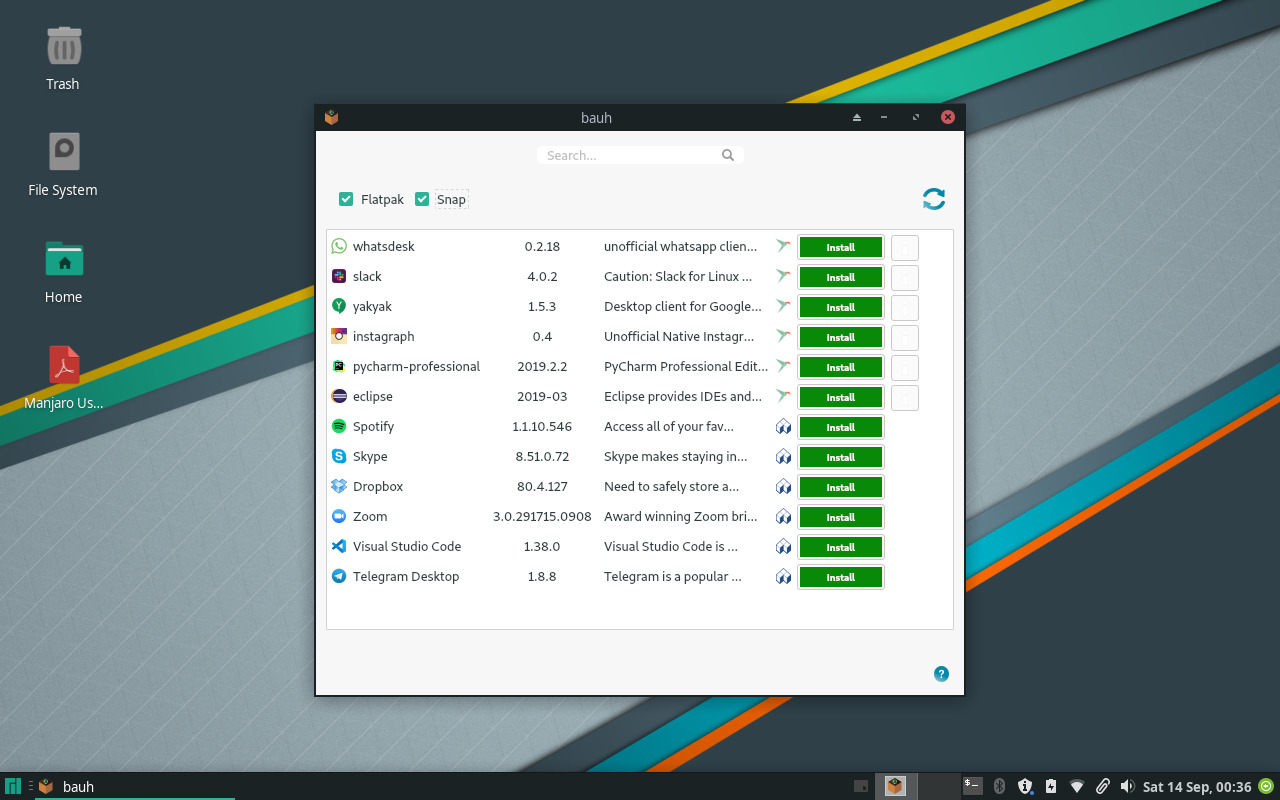This screenshot has width=1280, height=800.
Task: Install Telegram Desktop
Action: coord(840,577)
